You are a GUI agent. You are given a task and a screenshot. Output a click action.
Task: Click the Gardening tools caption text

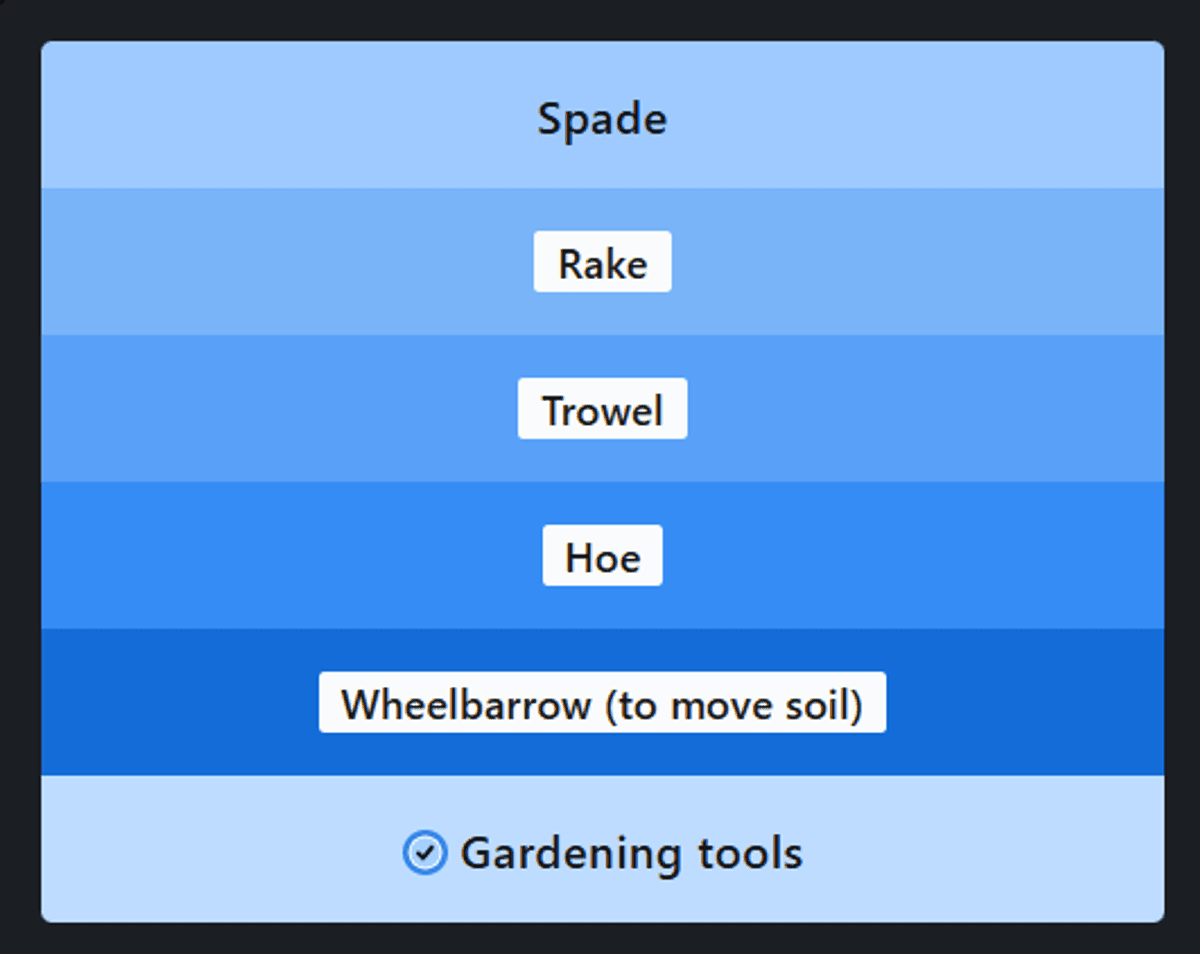click(x=630, y=854)
